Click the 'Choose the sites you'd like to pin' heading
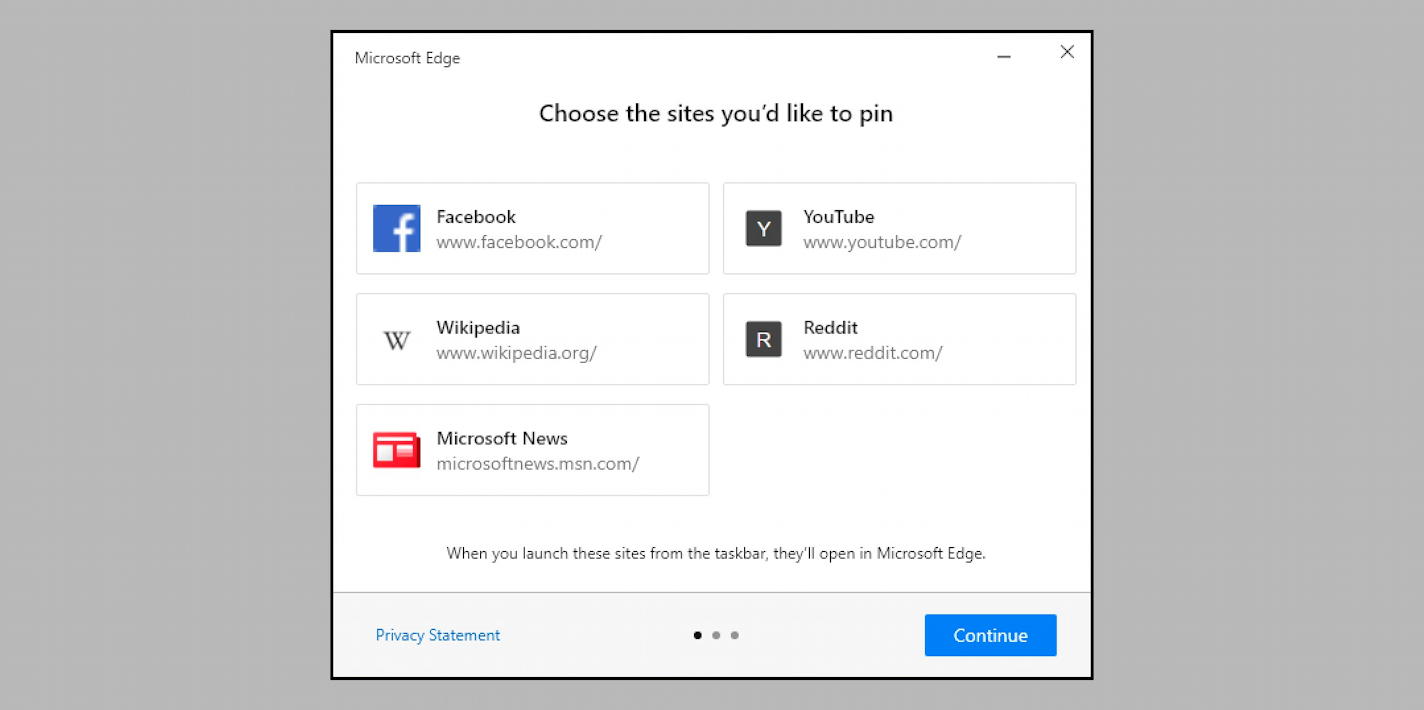Viewport: 1424px width, 710px height. pyautogui.click(x=716, y=114)
